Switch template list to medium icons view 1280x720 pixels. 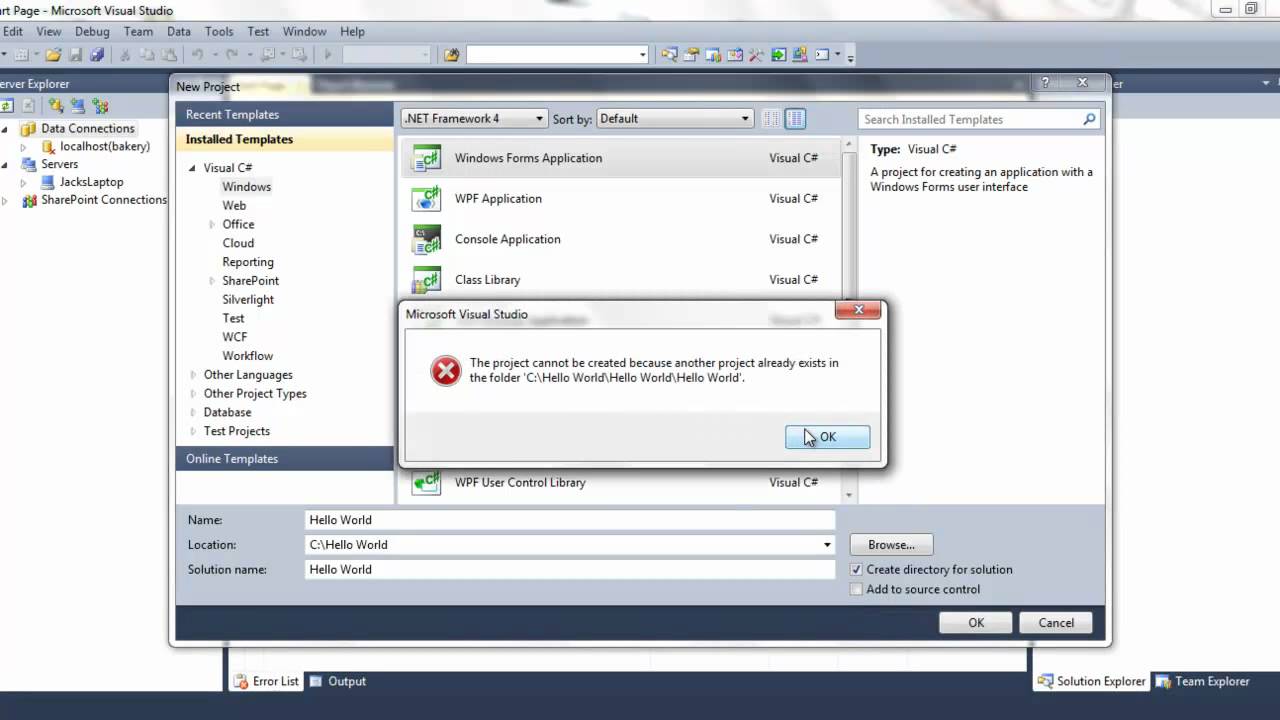[x=795, y=119]
